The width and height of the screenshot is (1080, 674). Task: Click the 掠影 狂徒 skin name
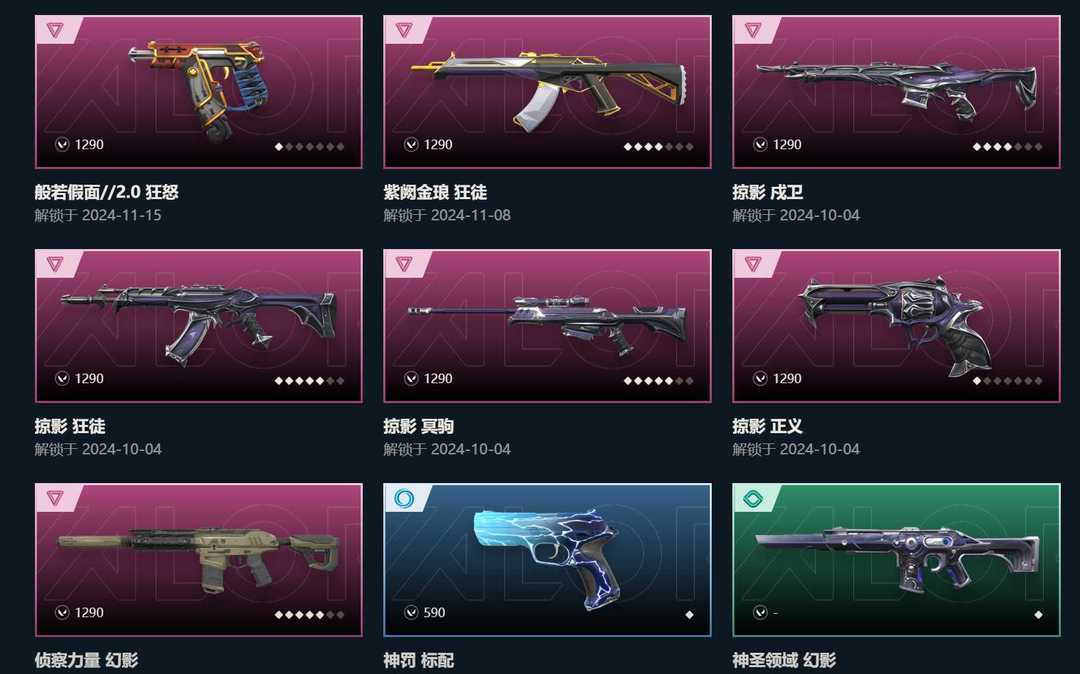(70, 426)
